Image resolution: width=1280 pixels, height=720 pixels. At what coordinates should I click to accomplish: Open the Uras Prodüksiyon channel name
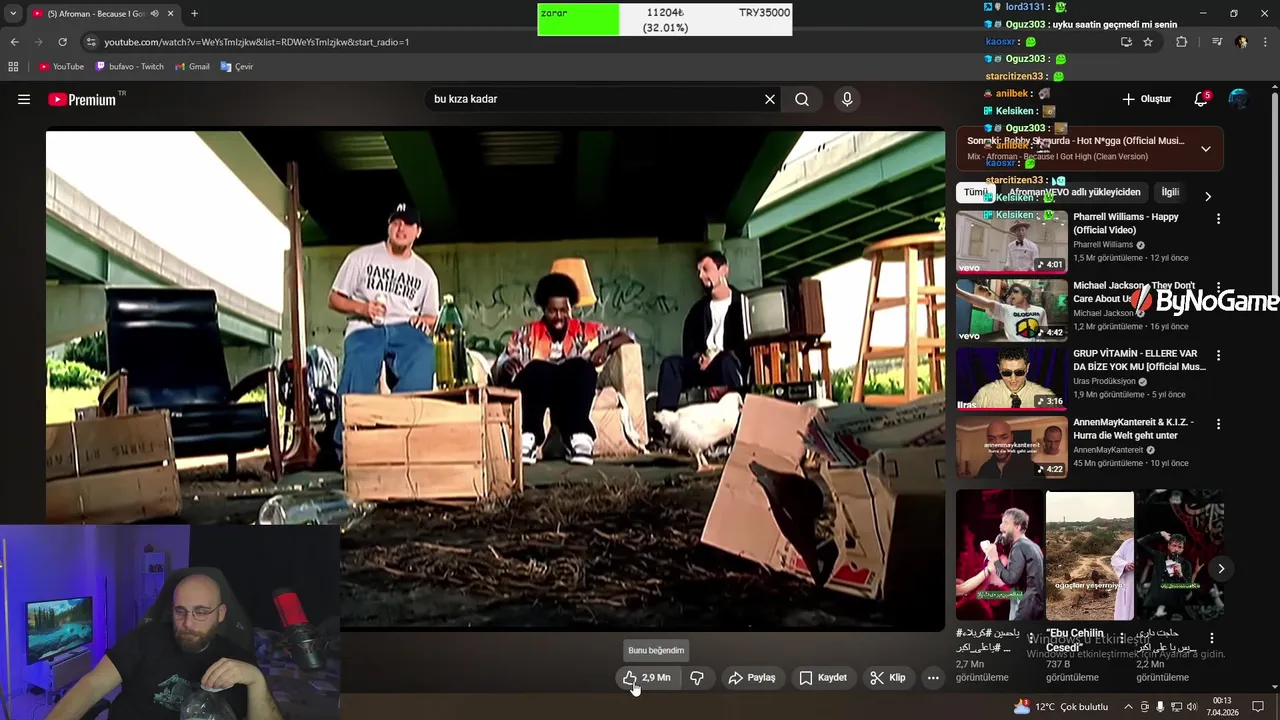pos(1104,381)
